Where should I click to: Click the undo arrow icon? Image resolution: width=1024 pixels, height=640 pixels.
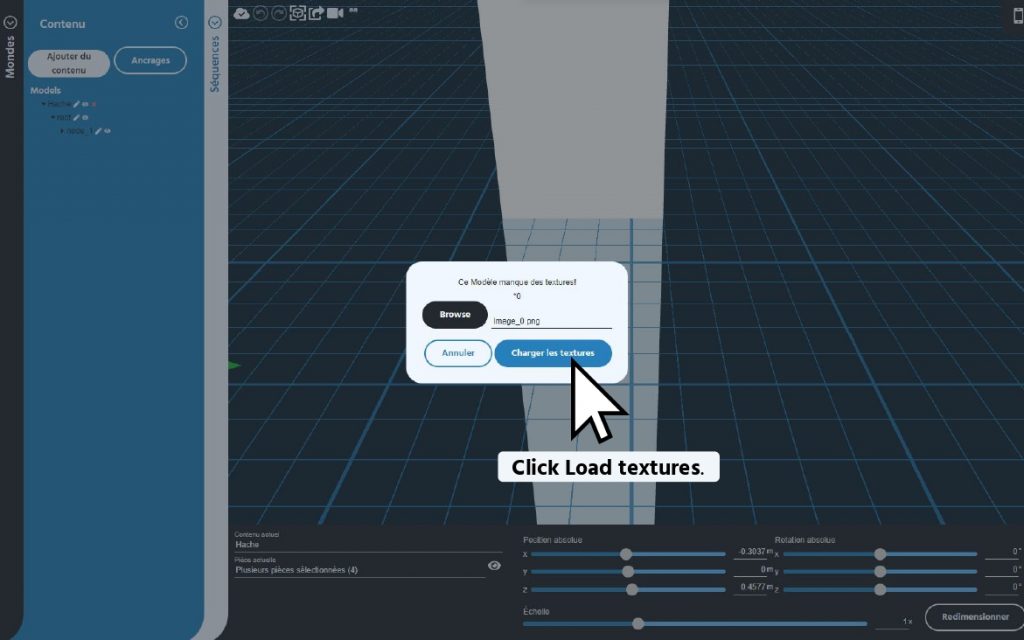[x=260, y=13]
